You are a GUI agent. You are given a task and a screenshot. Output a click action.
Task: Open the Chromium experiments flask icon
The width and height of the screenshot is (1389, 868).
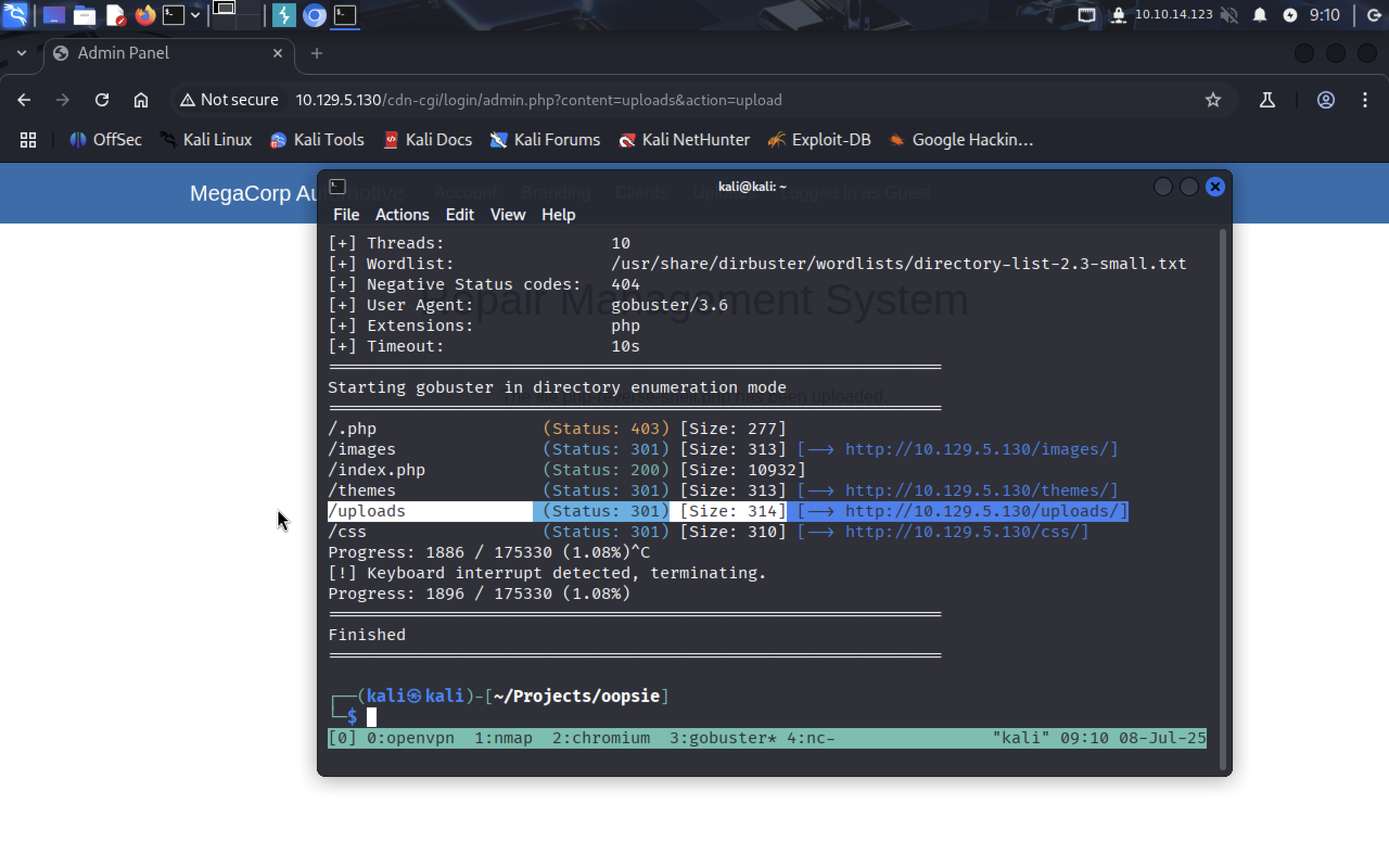tap(1267, 100)
